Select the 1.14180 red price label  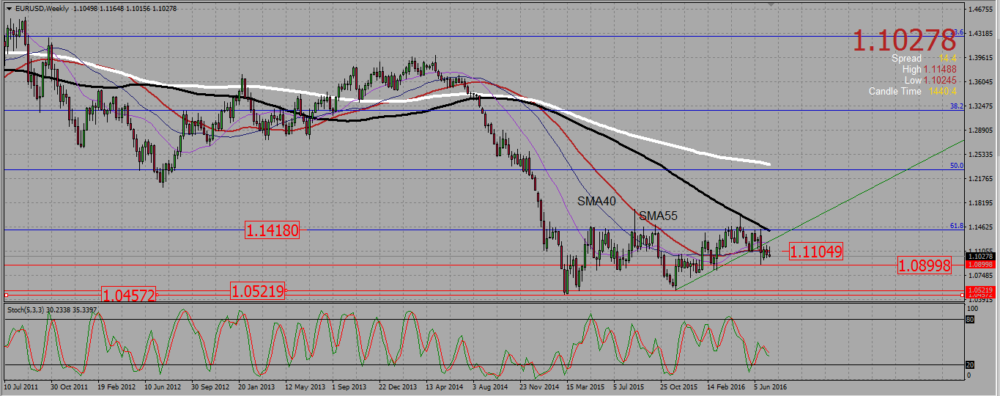272,231
